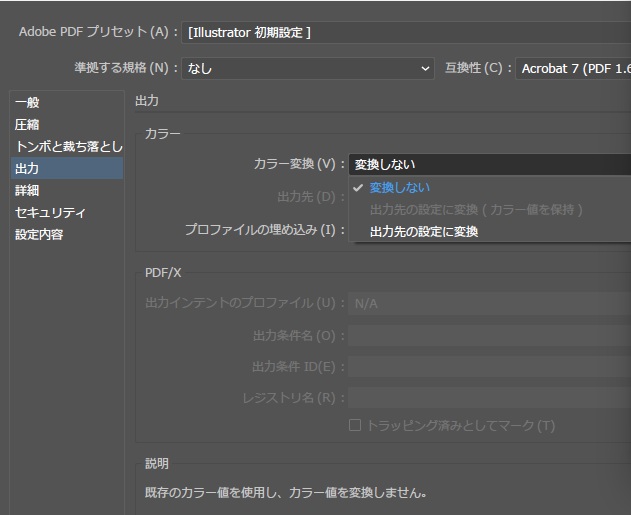Click the chevron on 準拠する規格 dropdown
631x515 pixels.
425,69
